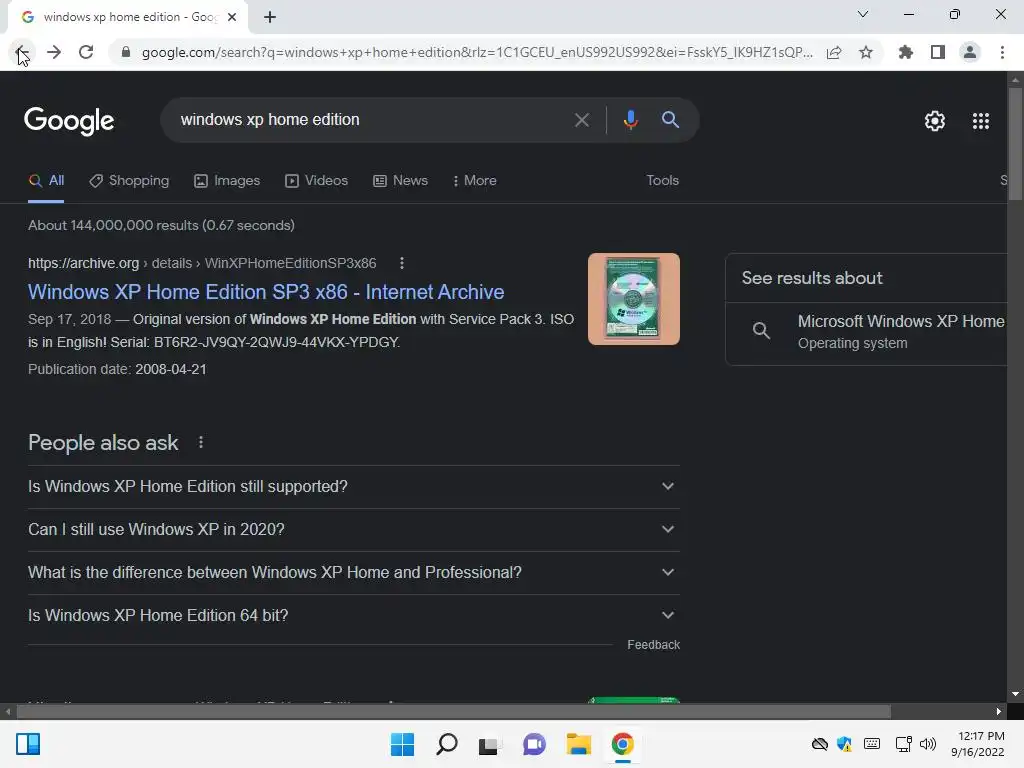Go back using the browser back arrow
Viewport: 1024px width, 768px height.
click(22, 52)
